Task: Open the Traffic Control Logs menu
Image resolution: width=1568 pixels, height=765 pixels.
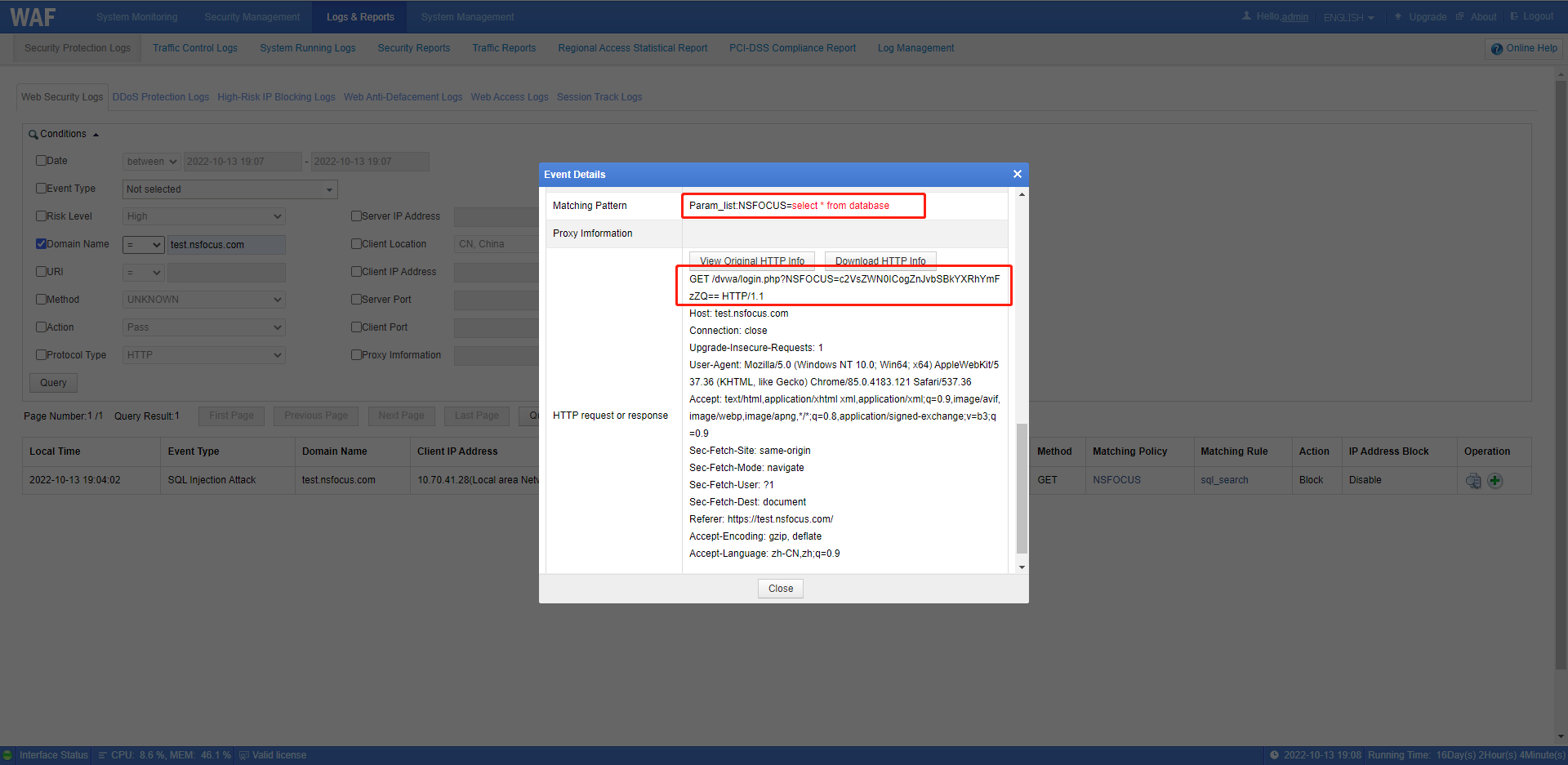Action: pyautogui.click(x=195, y=48)
